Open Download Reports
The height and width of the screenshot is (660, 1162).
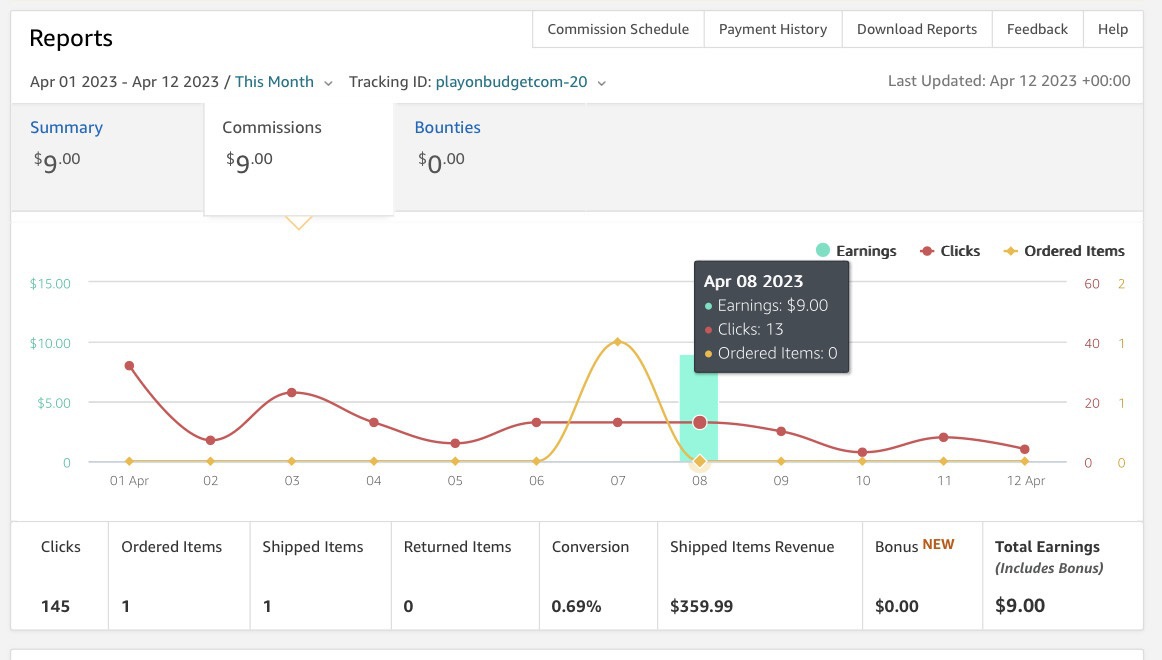[917, 29]
